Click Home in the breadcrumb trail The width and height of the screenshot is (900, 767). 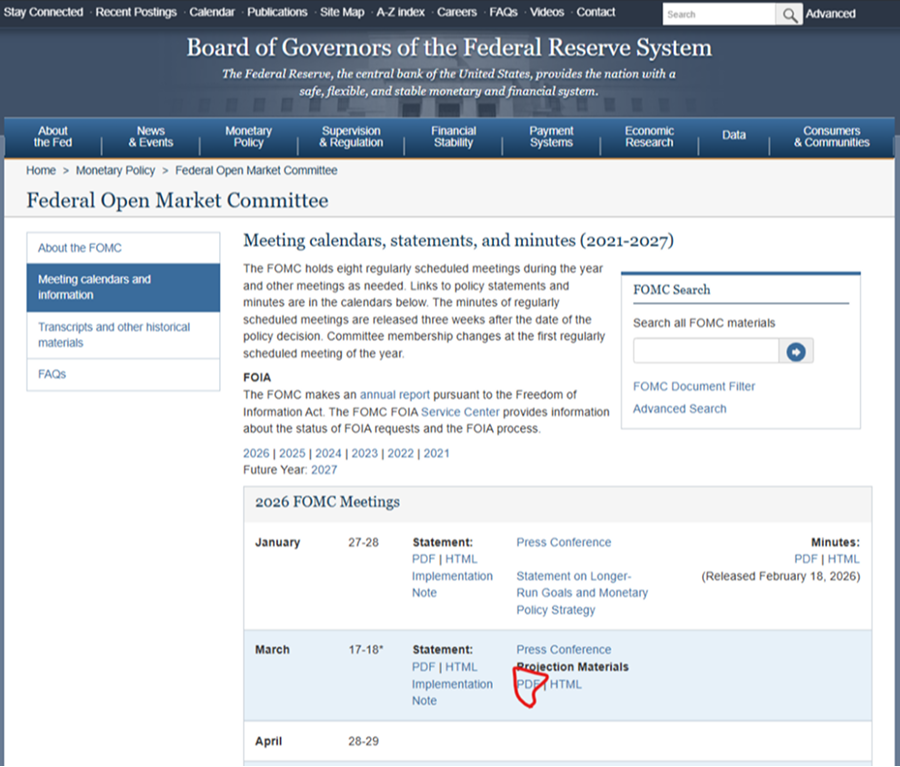tap(41, 171)
